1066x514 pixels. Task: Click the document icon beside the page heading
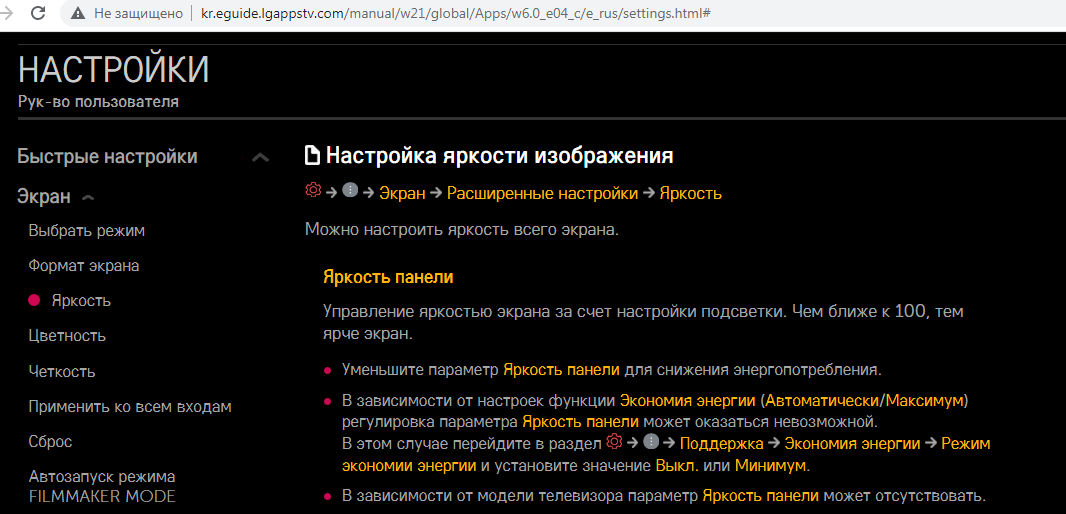[313, 156]
